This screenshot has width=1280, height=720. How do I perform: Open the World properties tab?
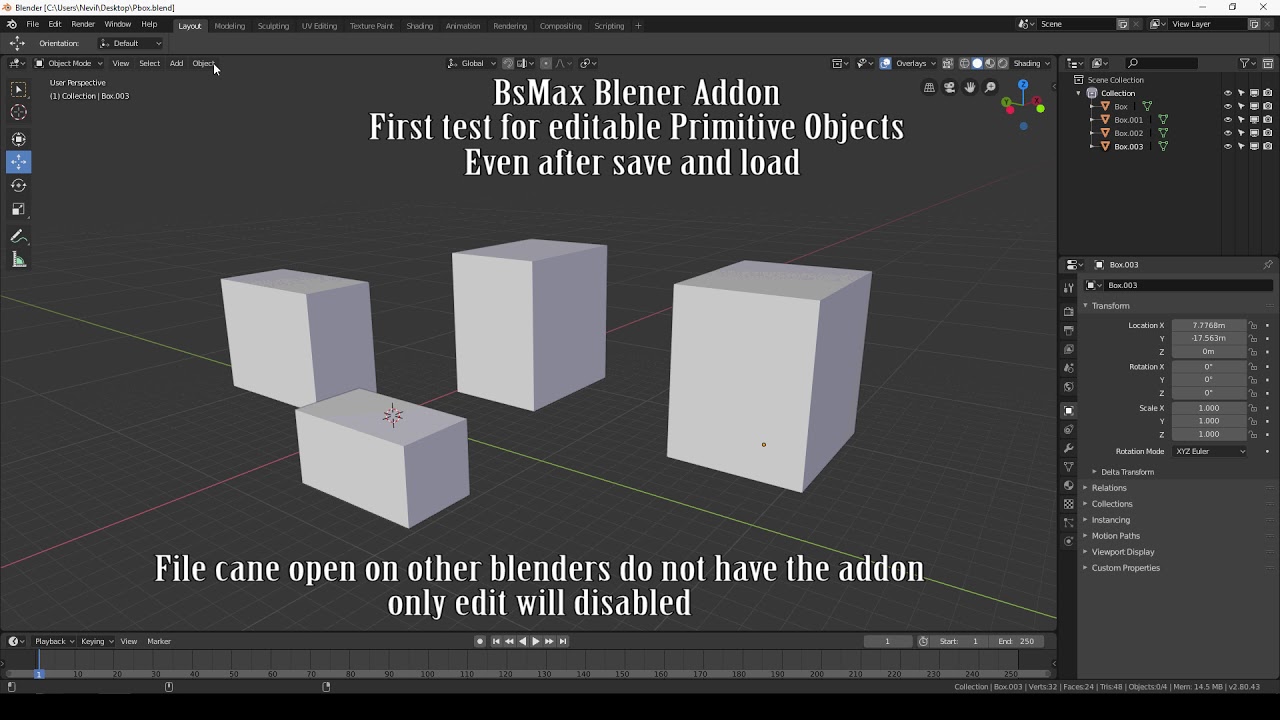point(1069,387)
